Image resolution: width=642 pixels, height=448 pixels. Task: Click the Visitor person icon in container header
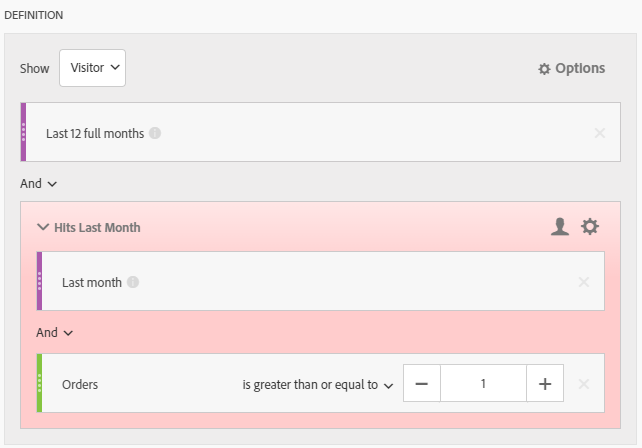coord(560,227)
